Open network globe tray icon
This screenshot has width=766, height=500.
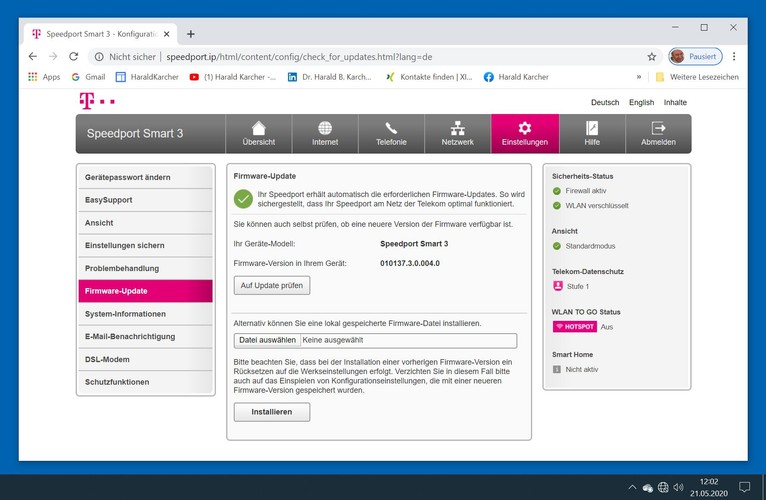(663, 487)
